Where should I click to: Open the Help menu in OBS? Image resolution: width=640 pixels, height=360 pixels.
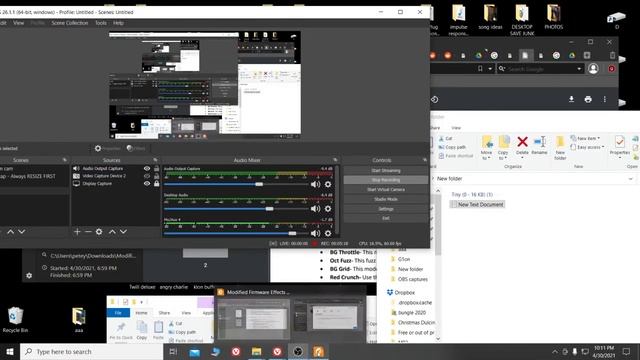pyautogui.click(x=118, y=23)
